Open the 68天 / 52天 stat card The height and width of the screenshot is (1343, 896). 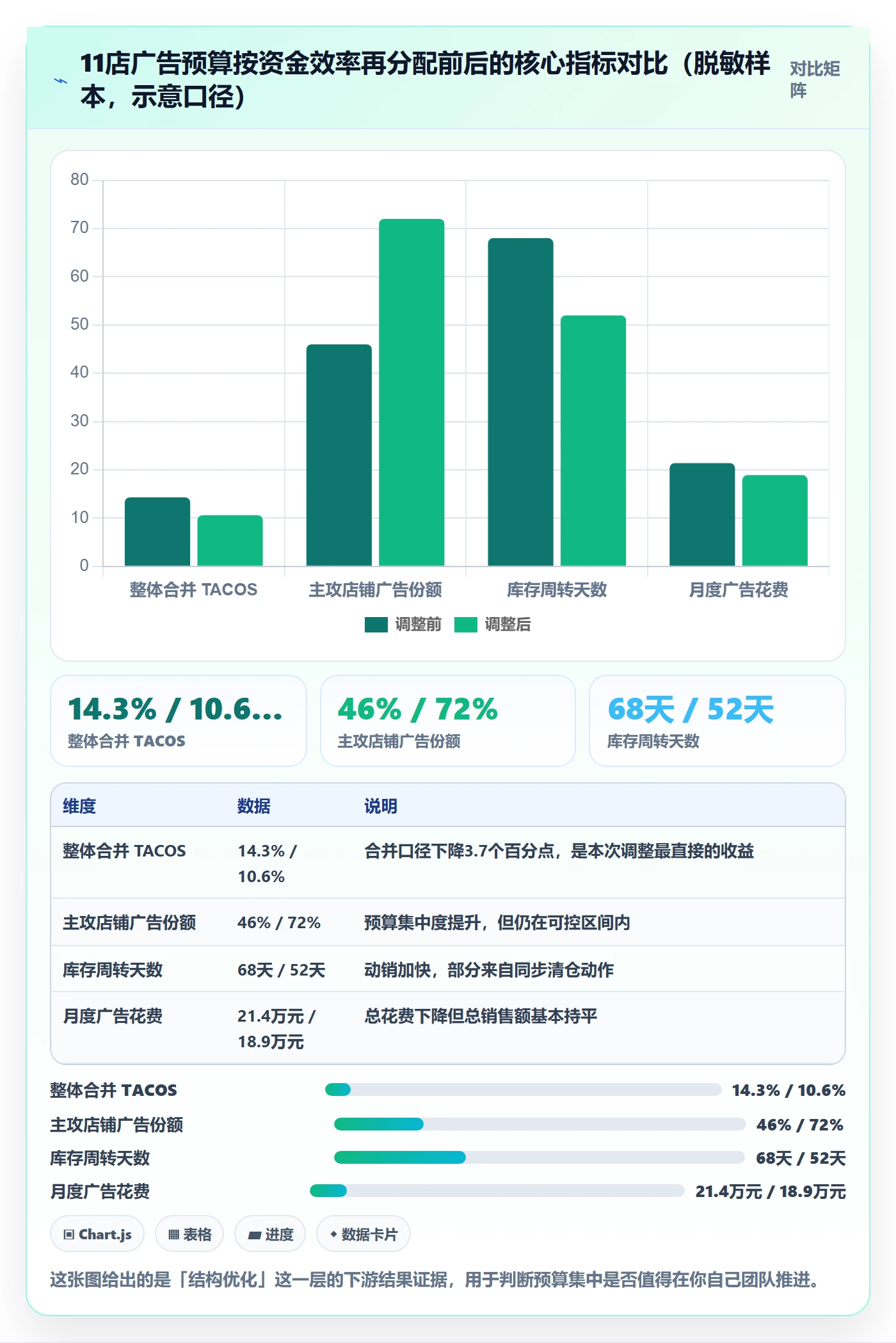717,721
